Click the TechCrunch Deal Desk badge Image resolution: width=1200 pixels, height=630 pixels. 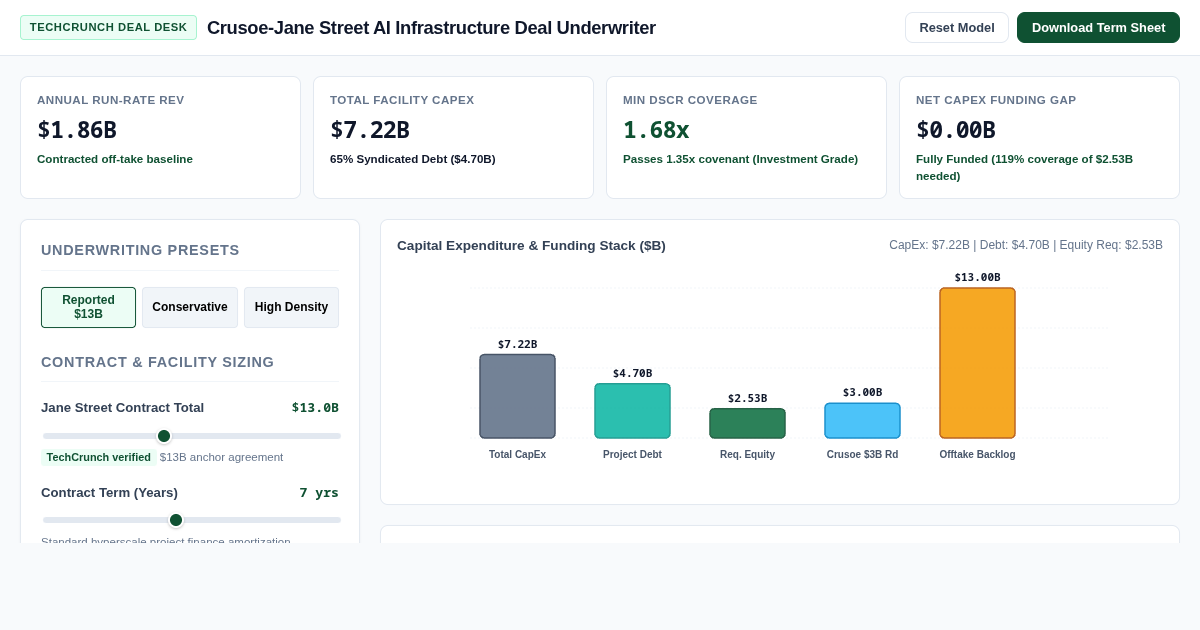coord(108,27)
